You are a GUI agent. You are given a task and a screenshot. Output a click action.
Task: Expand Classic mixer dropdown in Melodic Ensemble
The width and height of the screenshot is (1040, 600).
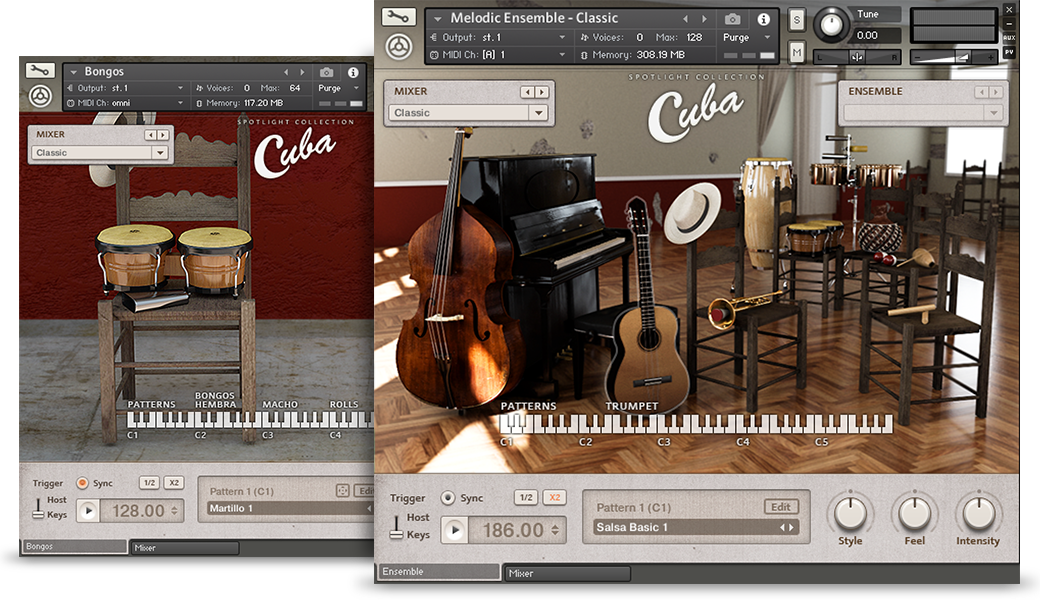(x=539, y=113)
